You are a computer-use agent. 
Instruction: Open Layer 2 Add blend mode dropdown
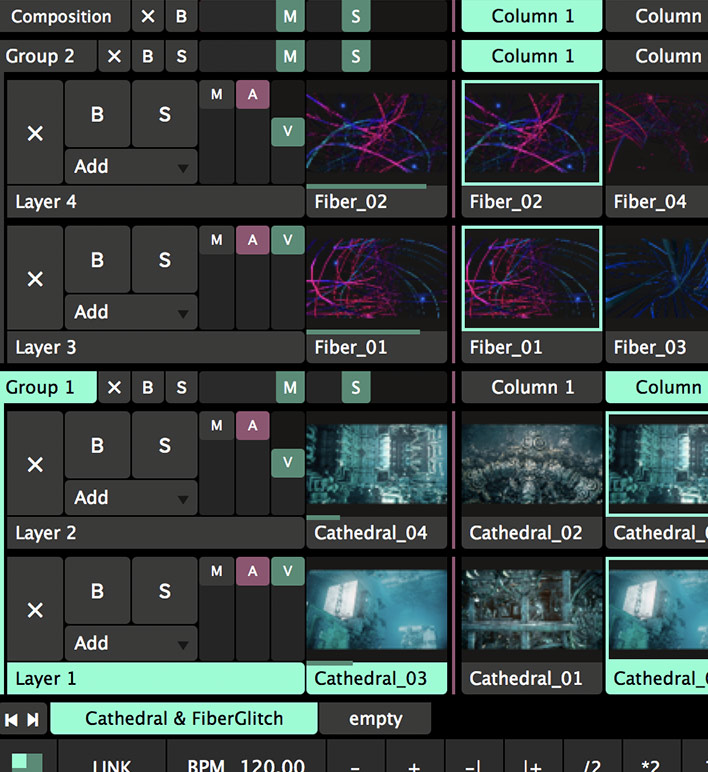[131, 498]
